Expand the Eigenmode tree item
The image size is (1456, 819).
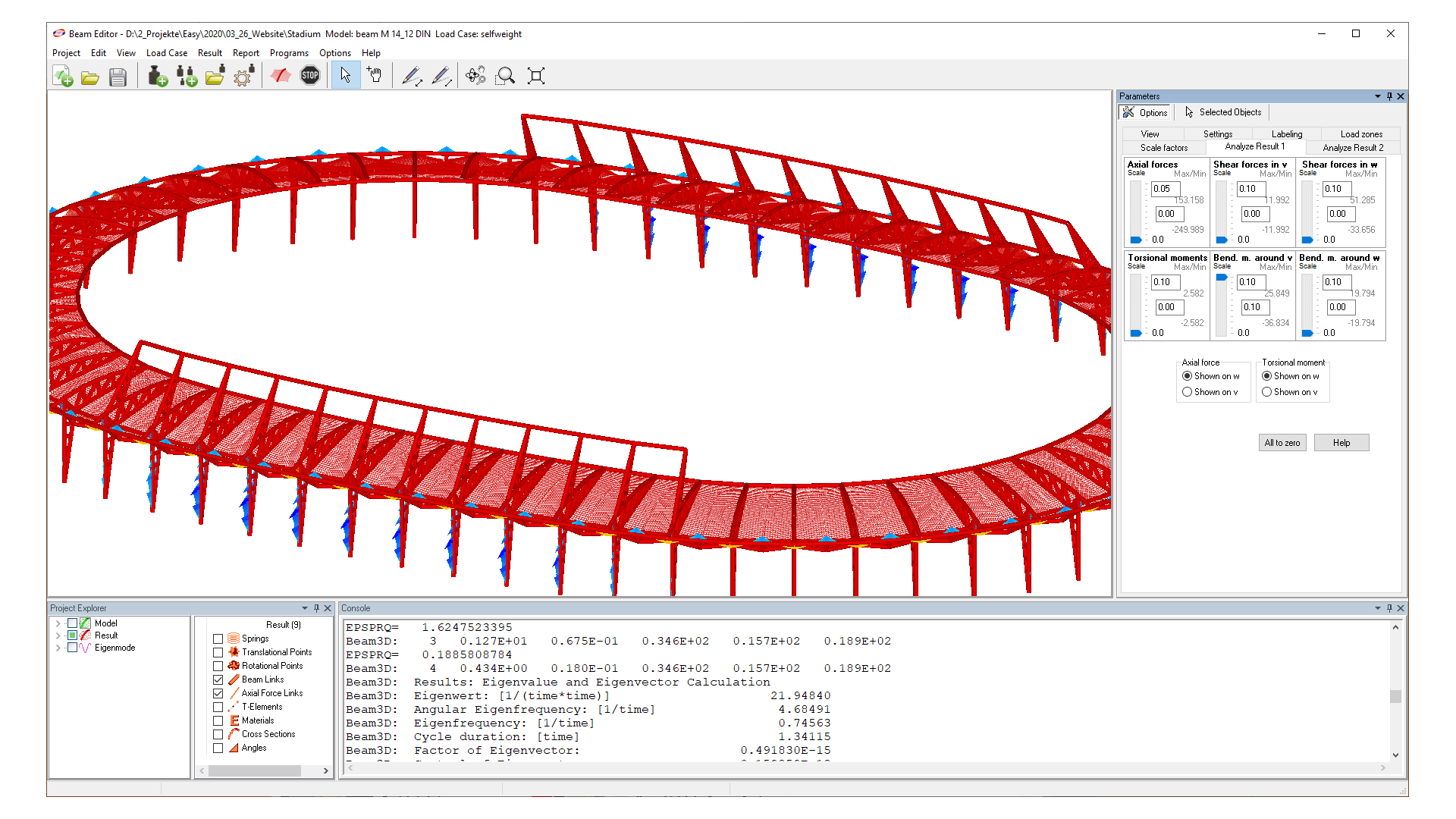click(x=58, y=647)
